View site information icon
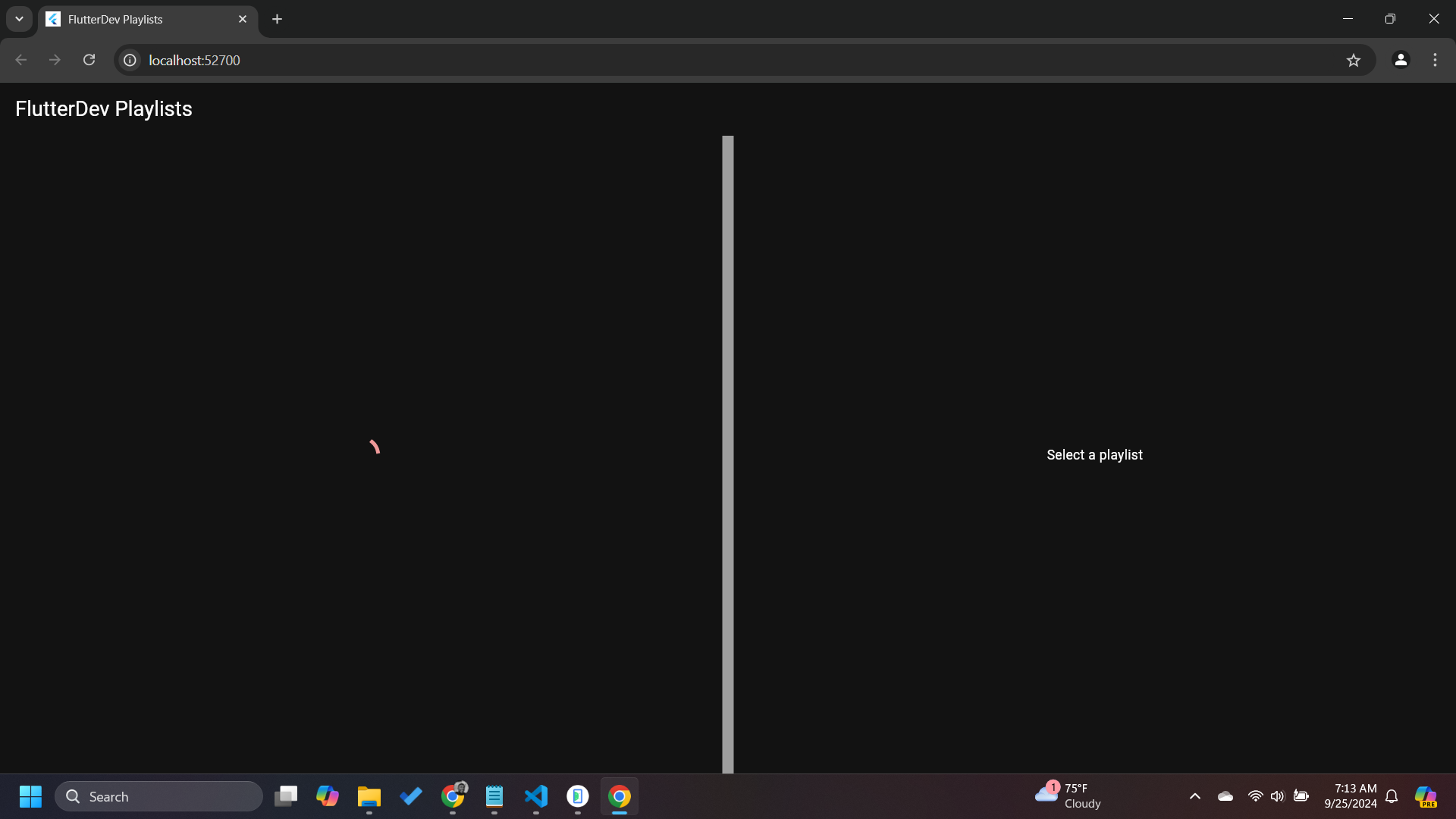 pyautogui.click(x=130, y=60)
